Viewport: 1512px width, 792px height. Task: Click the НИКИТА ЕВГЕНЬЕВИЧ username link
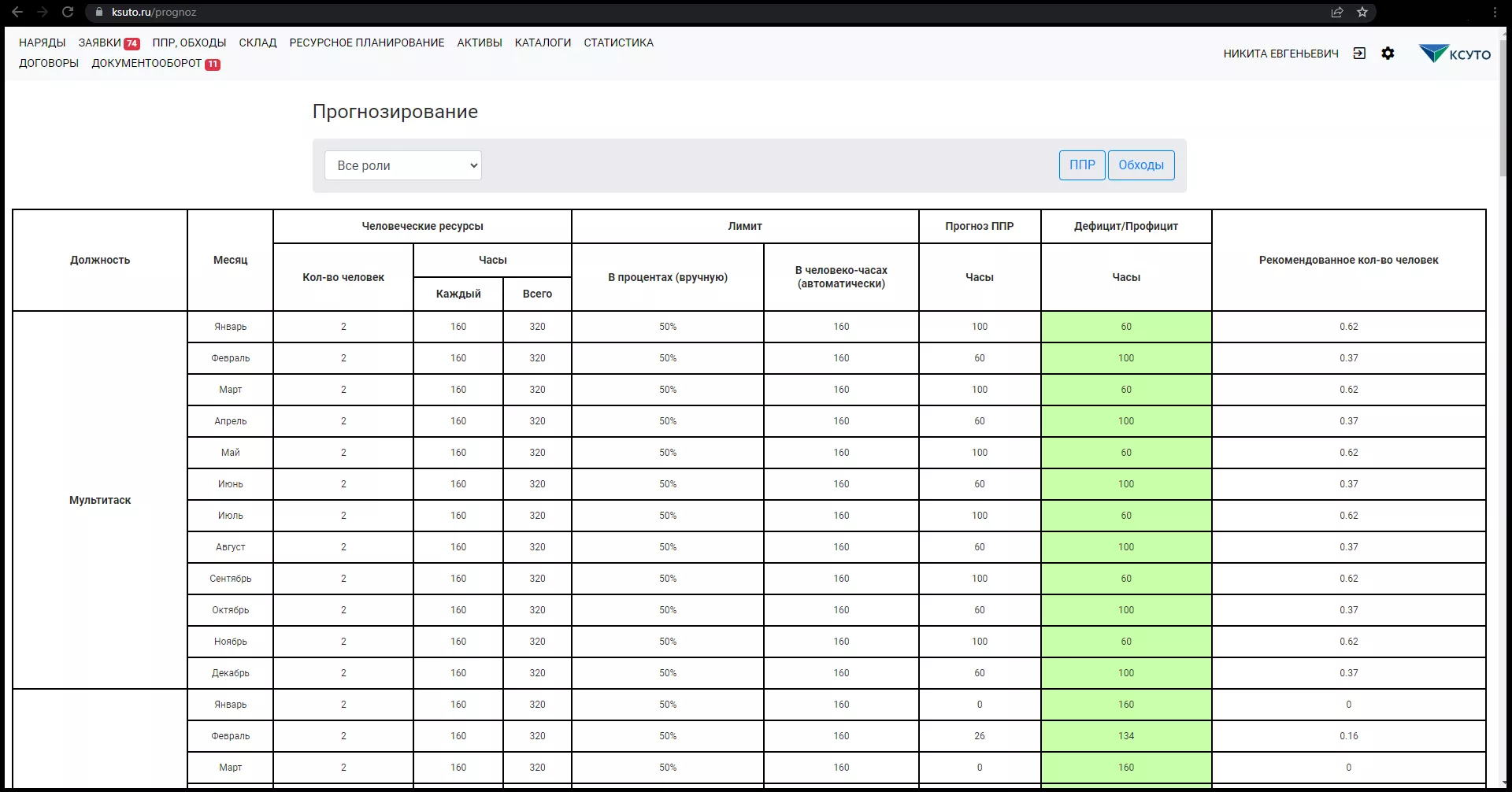1280,54
